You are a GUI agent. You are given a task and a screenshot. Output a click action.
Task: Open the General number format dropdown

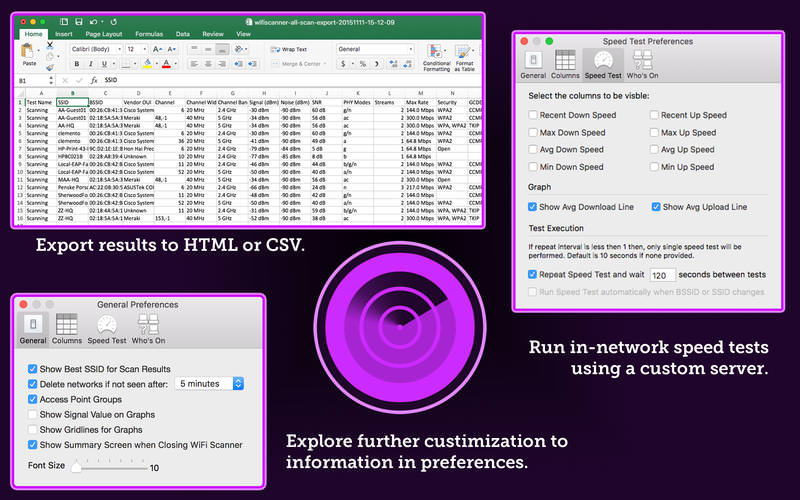point(375,48)
